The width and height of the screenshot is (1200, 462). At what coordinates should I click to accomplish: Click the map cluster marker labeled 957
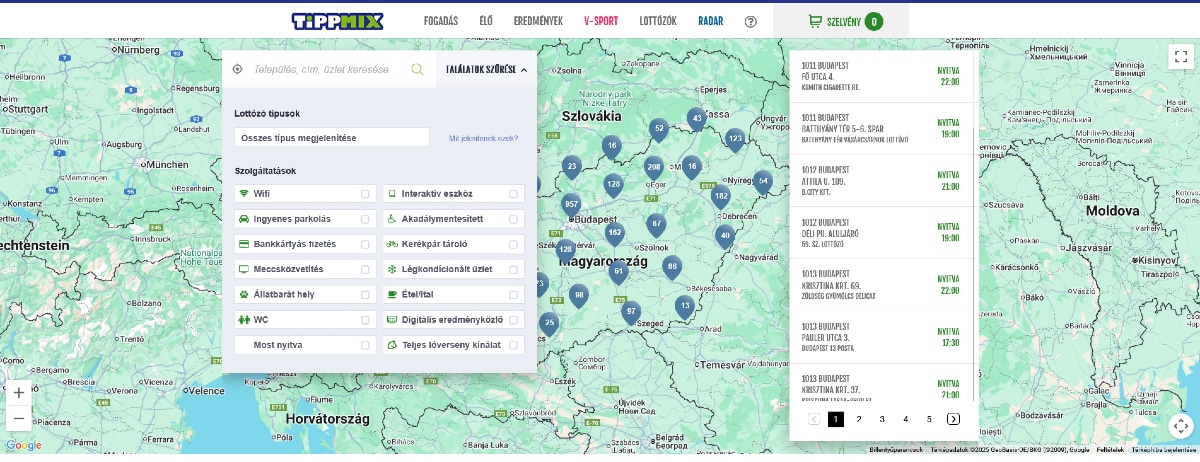click(x=571, y=205)
